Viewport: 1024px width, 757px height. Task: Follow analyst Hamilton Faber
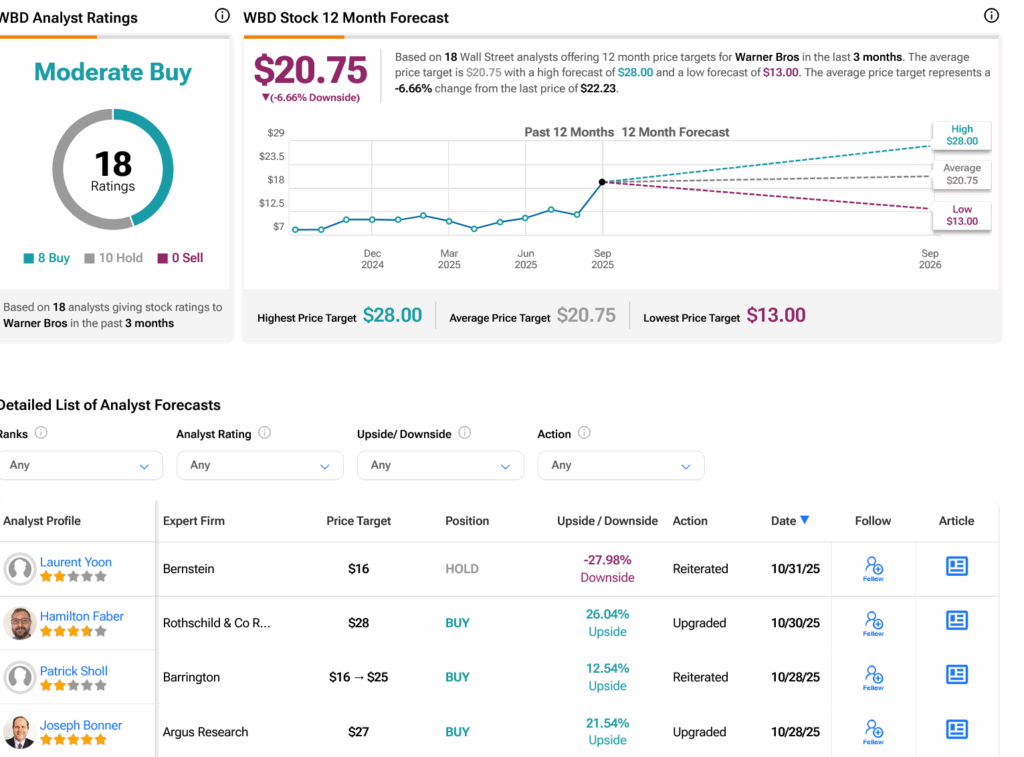coord(873,622)
